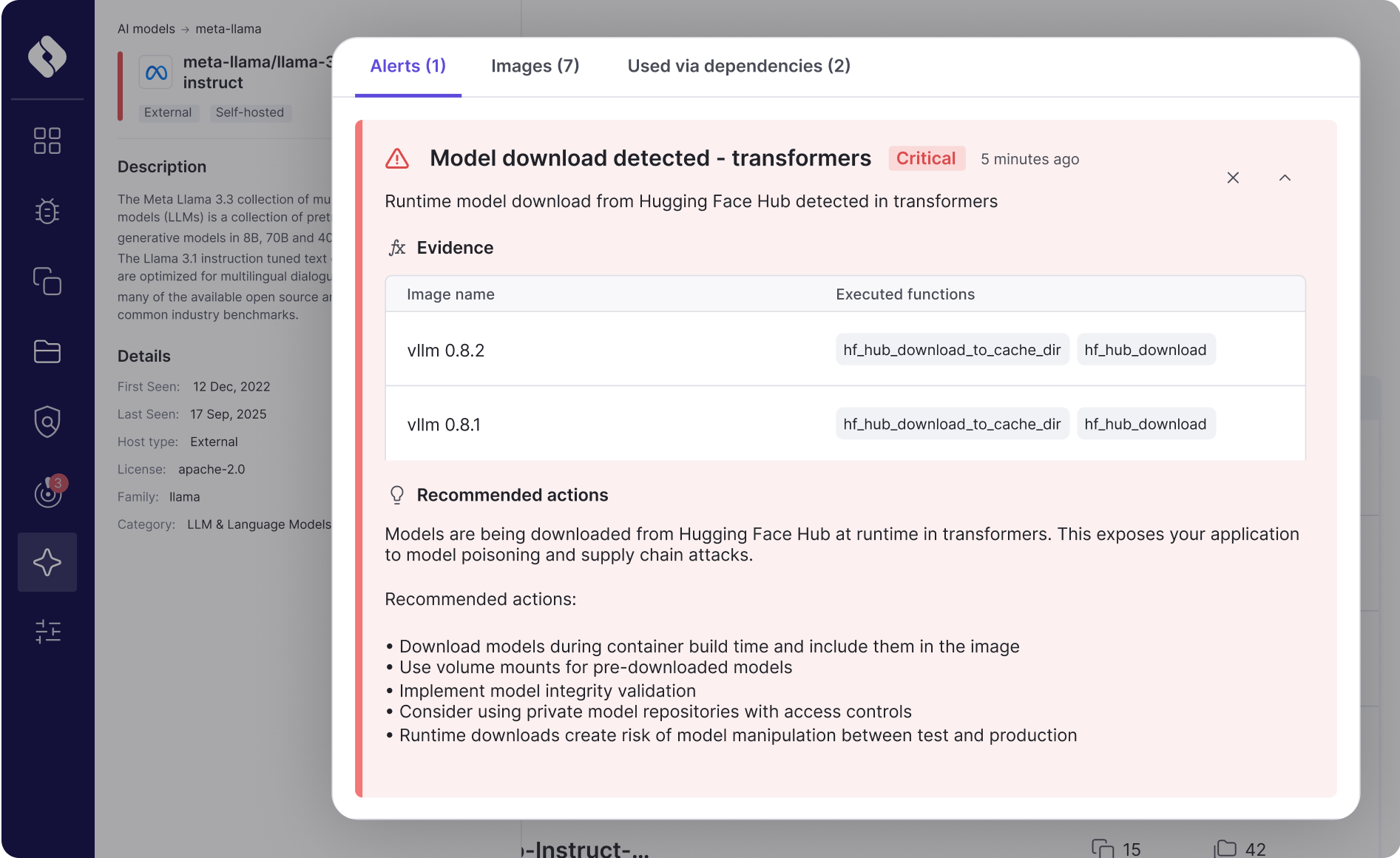Click the apache-2.0 license value
The image size is (1400, 858).
(x=212, y=469)
